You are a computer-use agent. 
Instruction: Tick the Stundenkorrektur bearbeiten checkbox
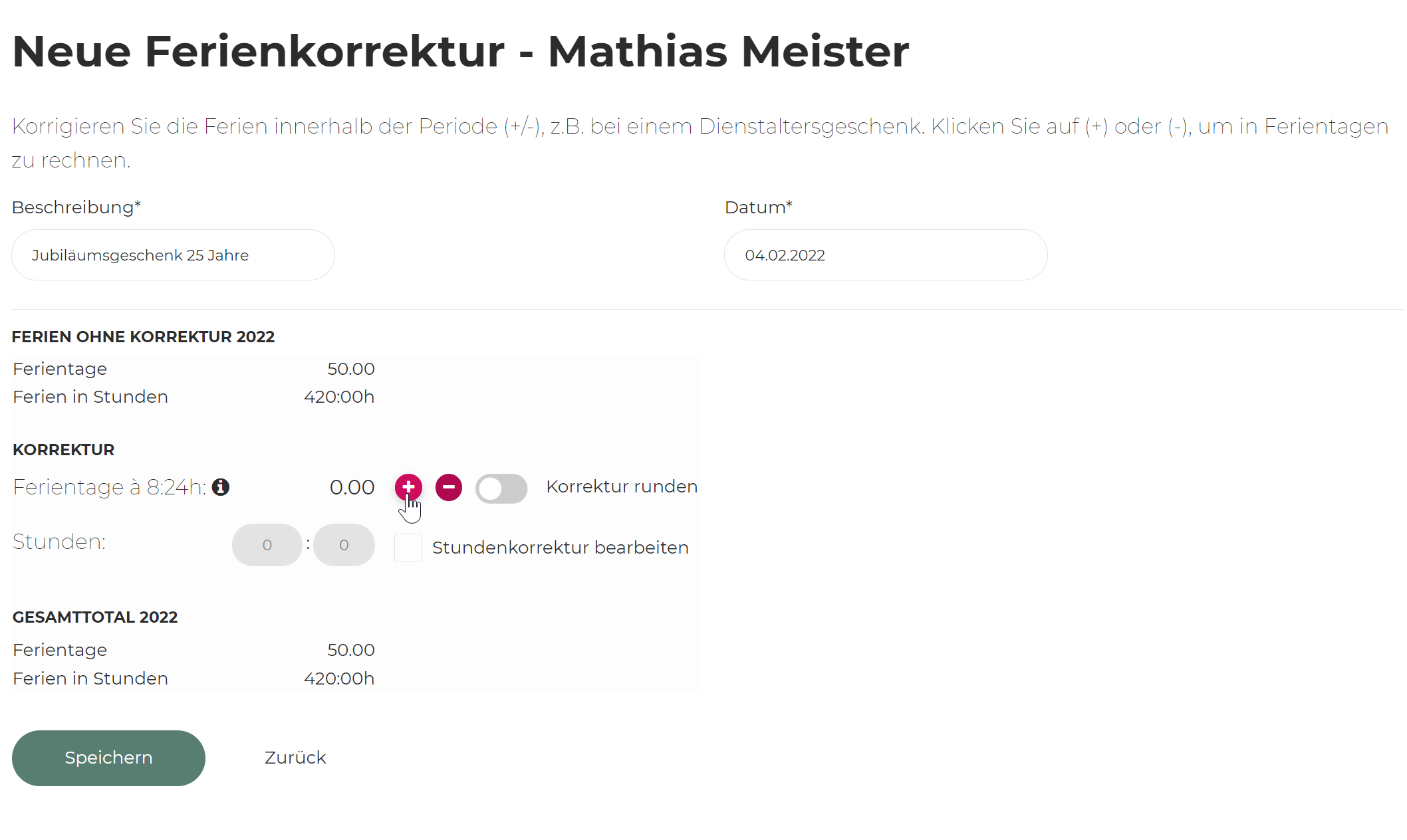click(x=408, y=548)
